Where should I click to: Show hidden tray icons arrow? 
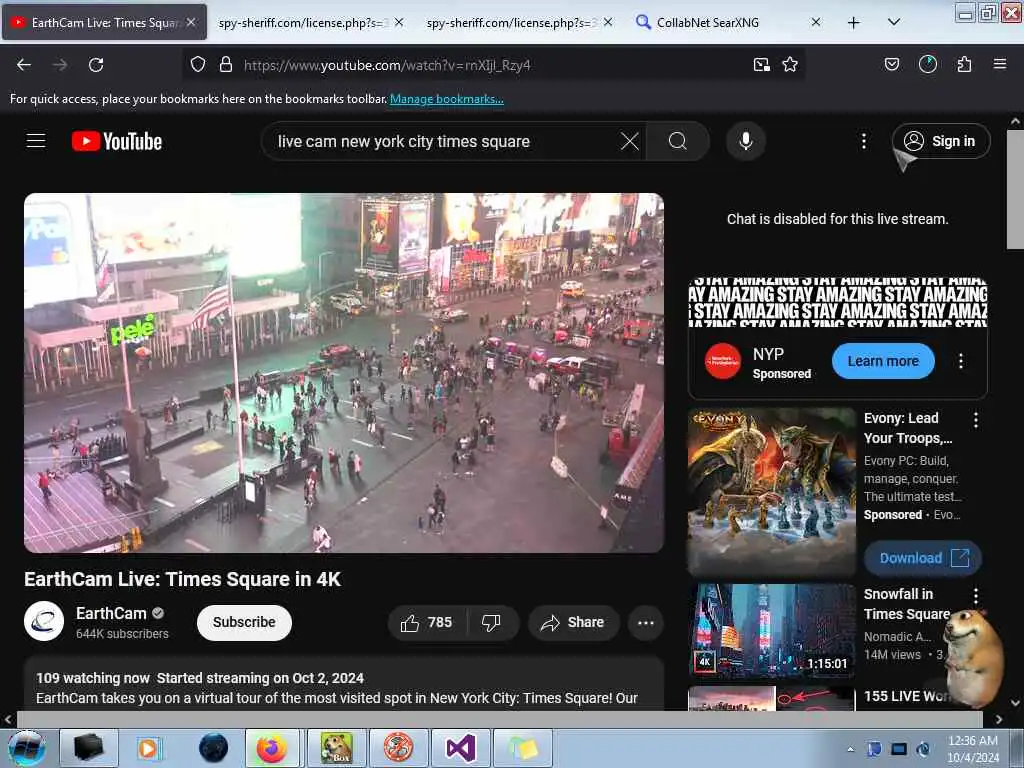pyautogui.click(x=850, y=749)
